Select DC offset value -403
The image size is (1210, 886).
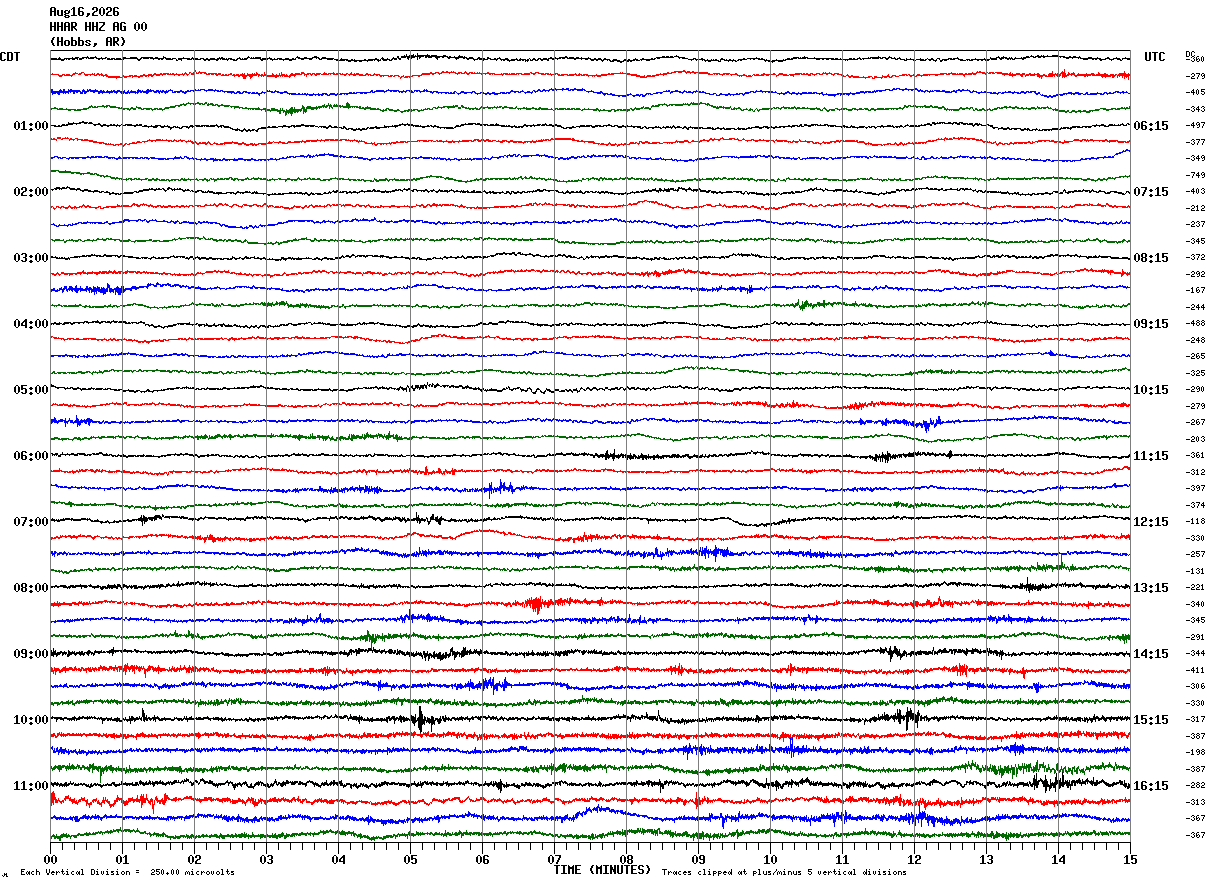click(x=1195, y=192)
